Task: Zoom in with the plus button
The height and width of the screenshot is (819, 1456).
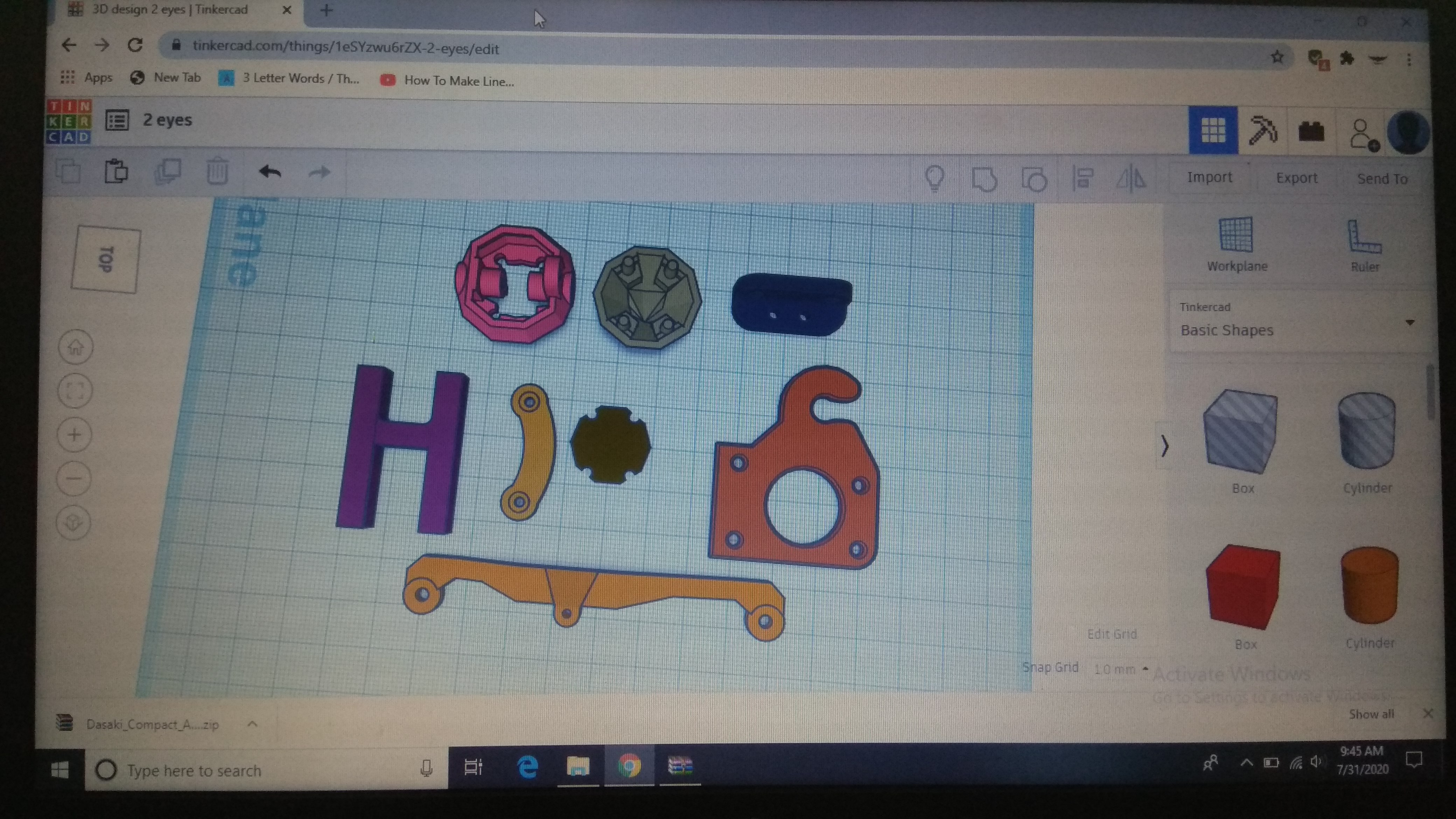Action: pyautogui.click(x=75, y=435)
